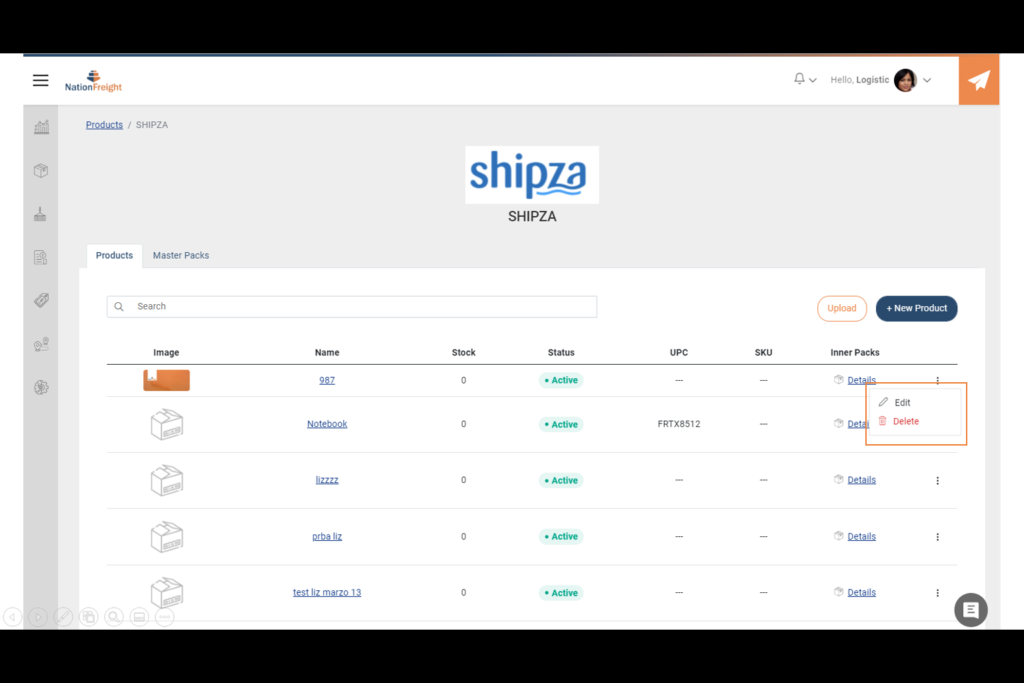
Task: Switch to the Products tab
Action: tap(114, 255)
